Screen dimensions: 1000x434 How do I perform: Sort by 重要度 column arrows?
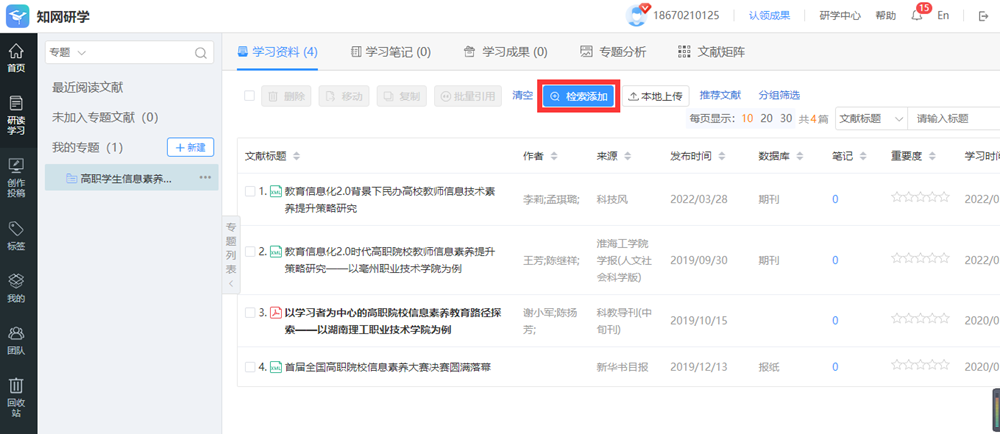tap(932, 156)
